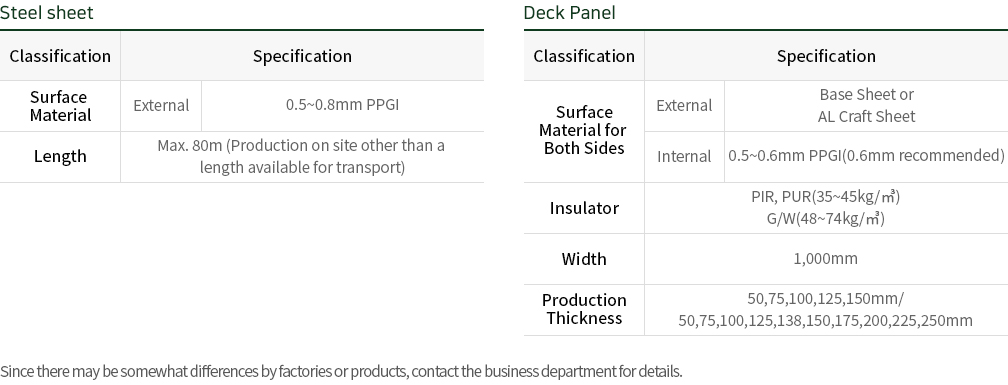Select the Classification header in Deck Panel table
Viewport: 1008px width, 385px height.
pos(584,56)
